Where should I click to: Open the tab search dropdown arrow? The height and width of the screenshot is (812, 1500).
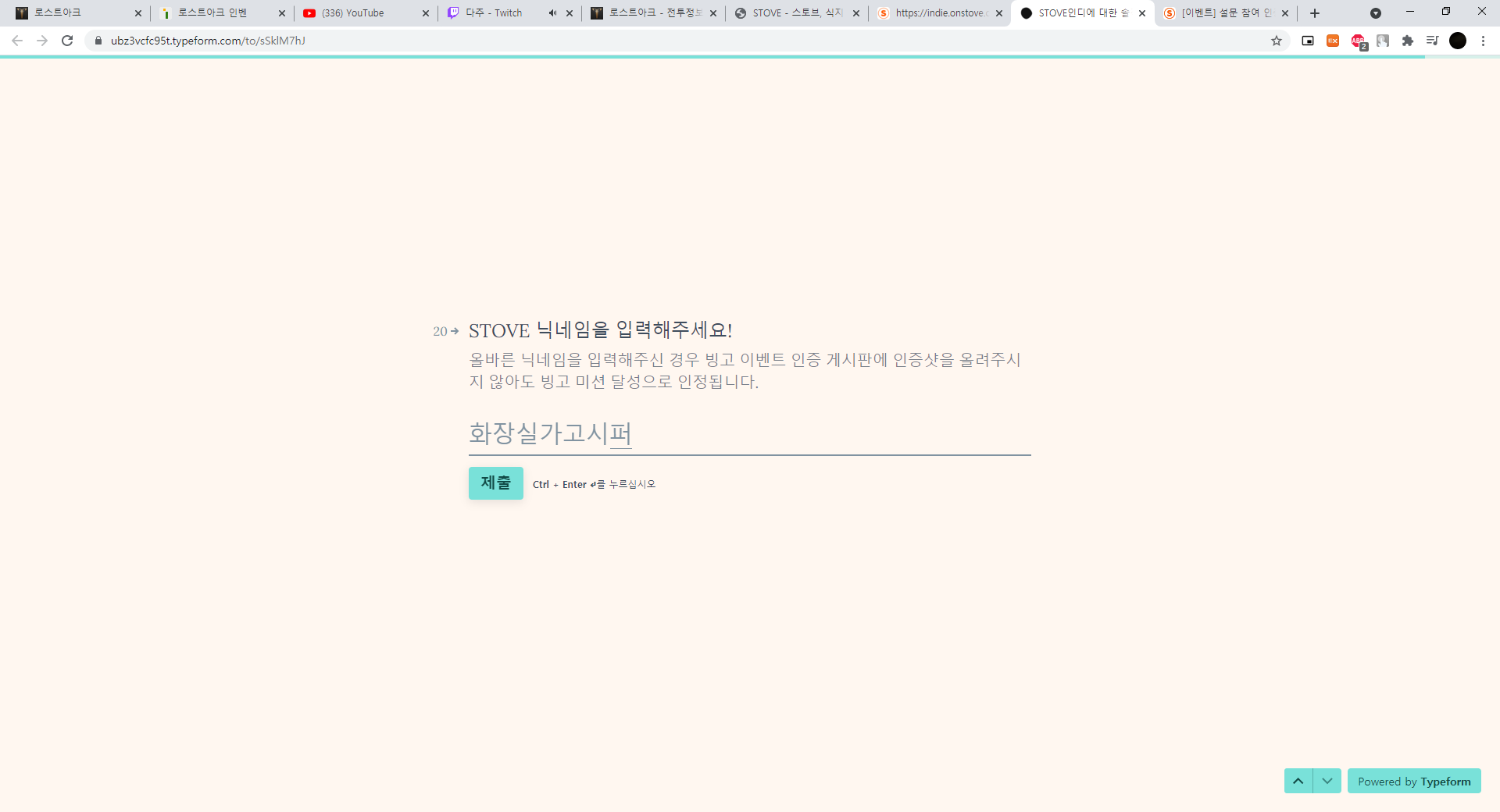point(1376,13)
